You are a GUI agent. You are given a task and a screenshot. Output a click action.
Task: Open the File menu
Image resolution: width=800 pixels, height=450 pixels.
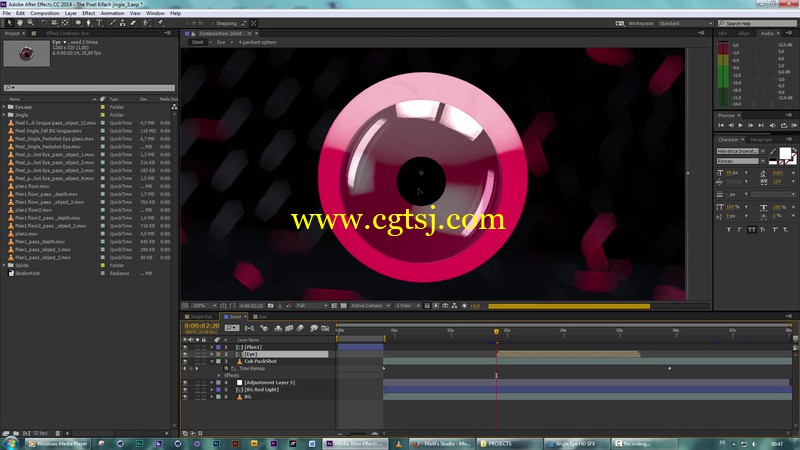[7, 13]
